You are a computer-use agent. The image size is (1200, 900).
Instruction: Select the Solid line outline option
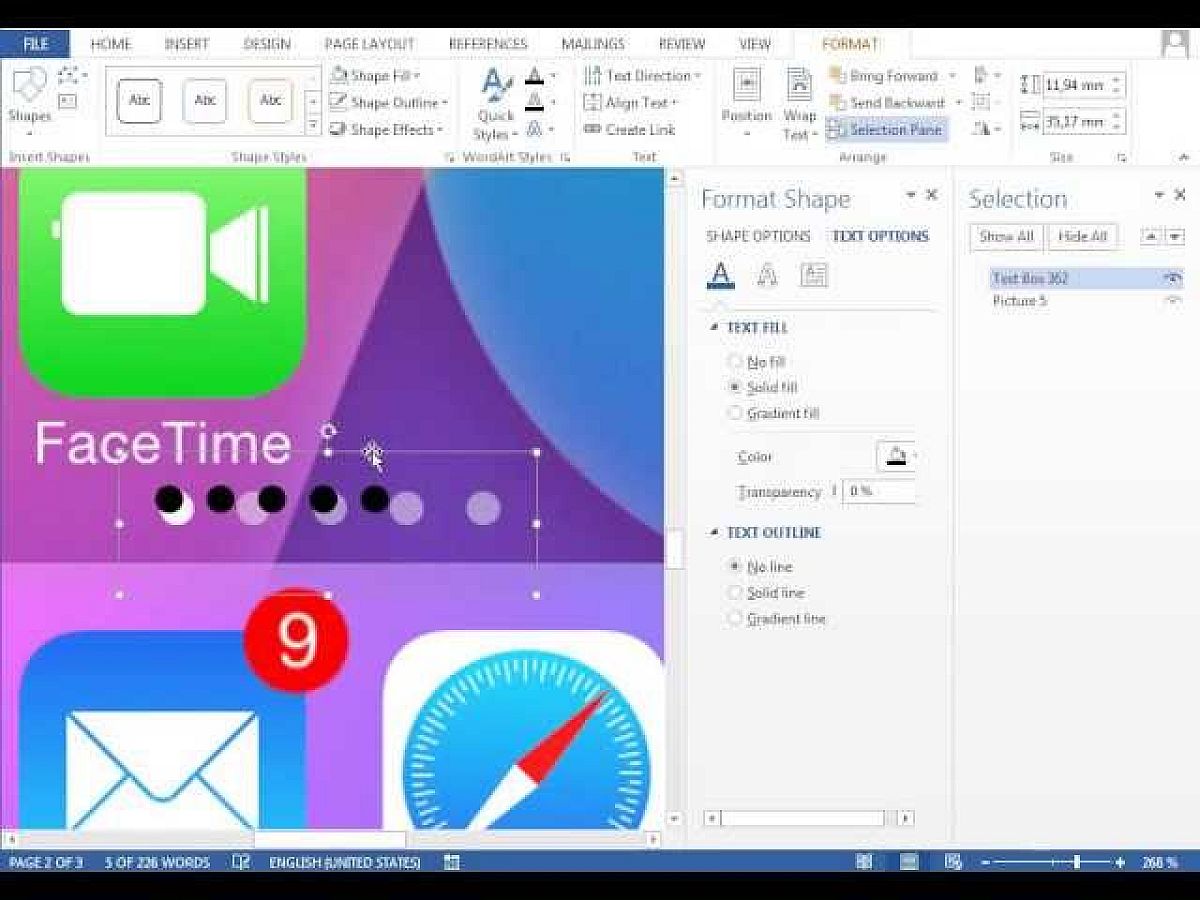(735, 593)
